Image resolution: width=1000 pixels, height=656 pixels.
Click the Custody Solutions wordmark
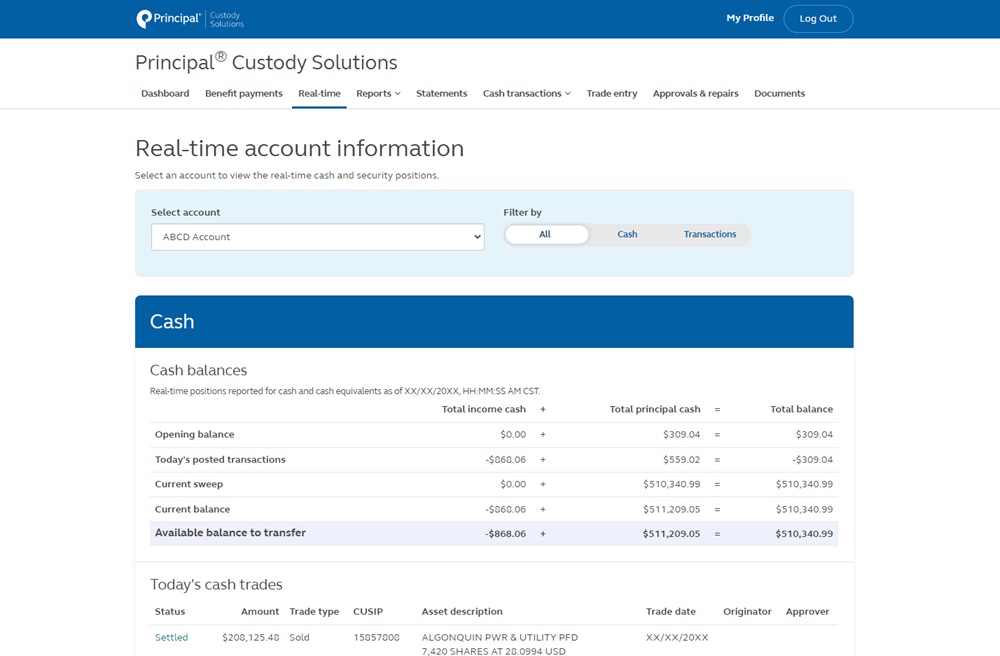coord(224,18)
